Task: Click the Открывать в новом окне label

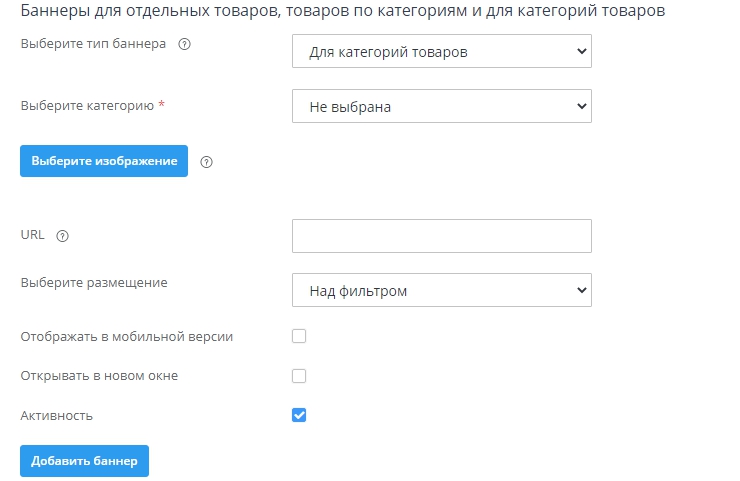Action: point(99,376)
